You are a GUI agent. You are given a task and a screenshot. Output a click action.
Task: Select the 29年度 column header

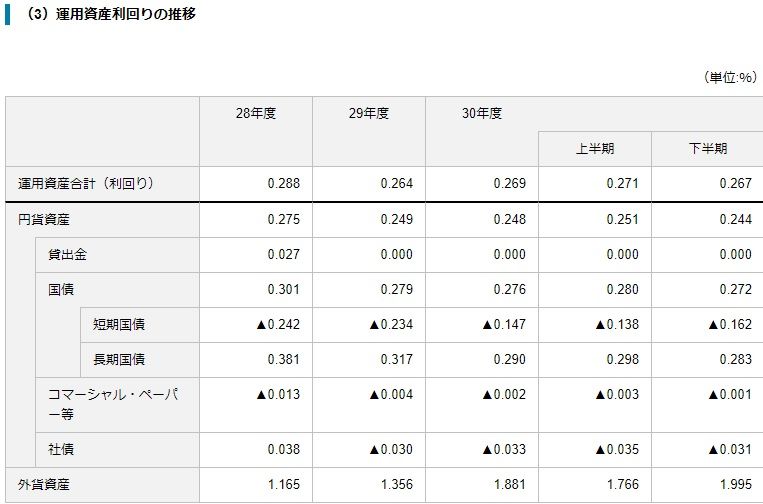(369, 113)
